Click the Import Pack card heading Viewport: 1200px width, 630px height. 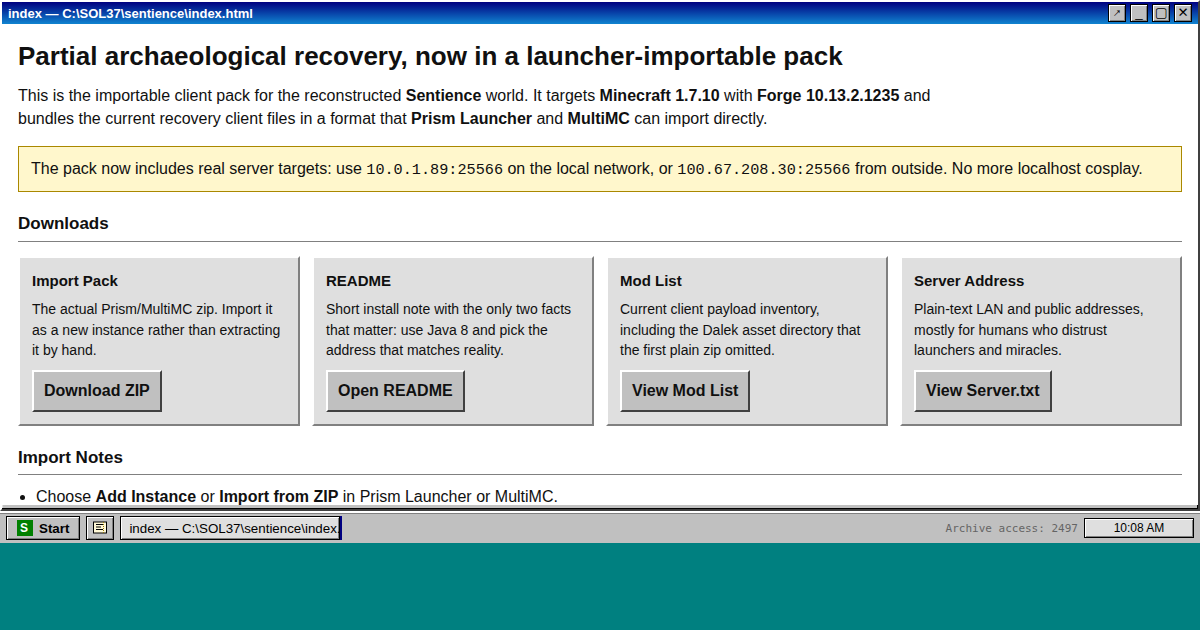click(x=75, y=281)
